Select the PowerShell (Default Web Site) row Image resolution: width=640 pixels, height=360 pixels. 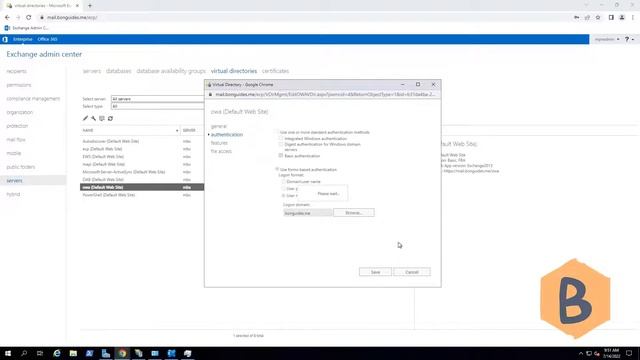142,195
